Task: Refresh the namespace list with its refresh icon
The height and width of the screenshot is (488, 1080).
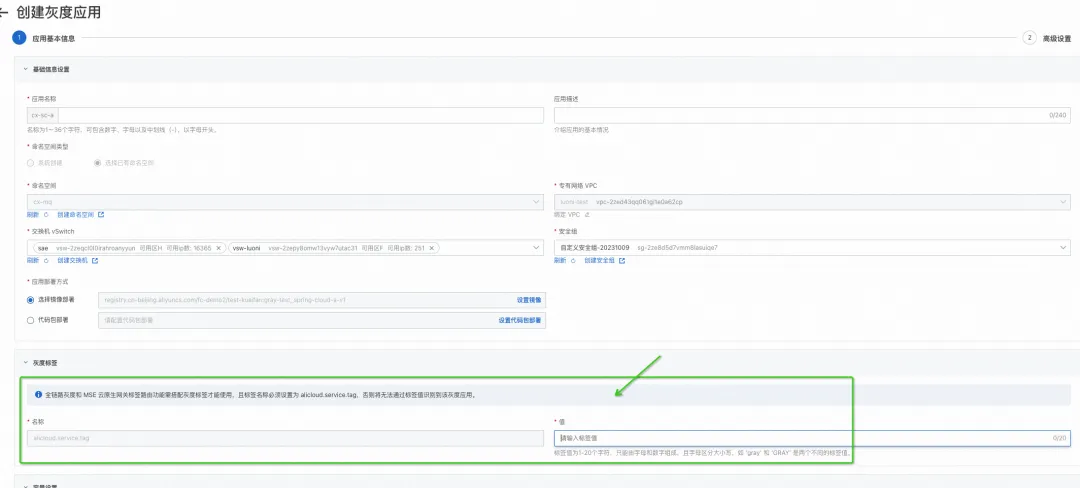Action: click(x=45, y=215)
